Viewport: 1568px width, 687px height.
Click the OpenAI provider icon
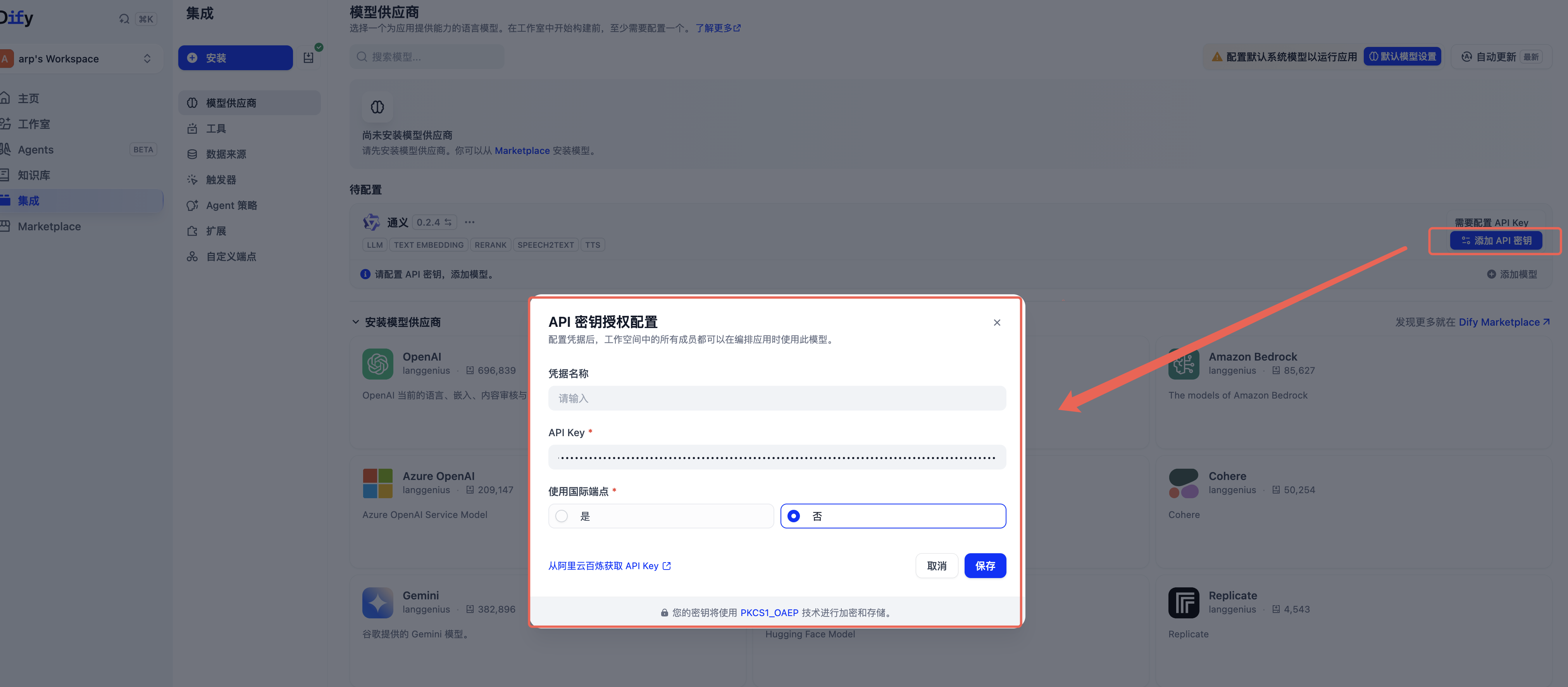click(x=377, y=364)
